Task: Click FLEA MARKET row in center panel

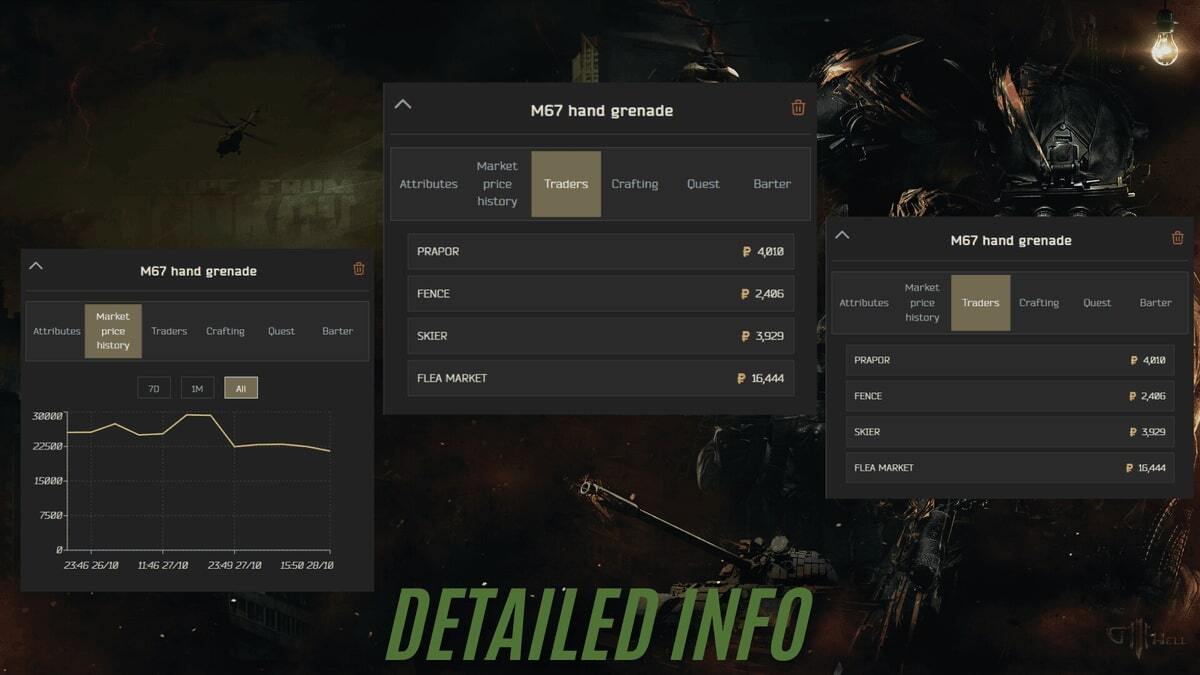Action: 601,378
